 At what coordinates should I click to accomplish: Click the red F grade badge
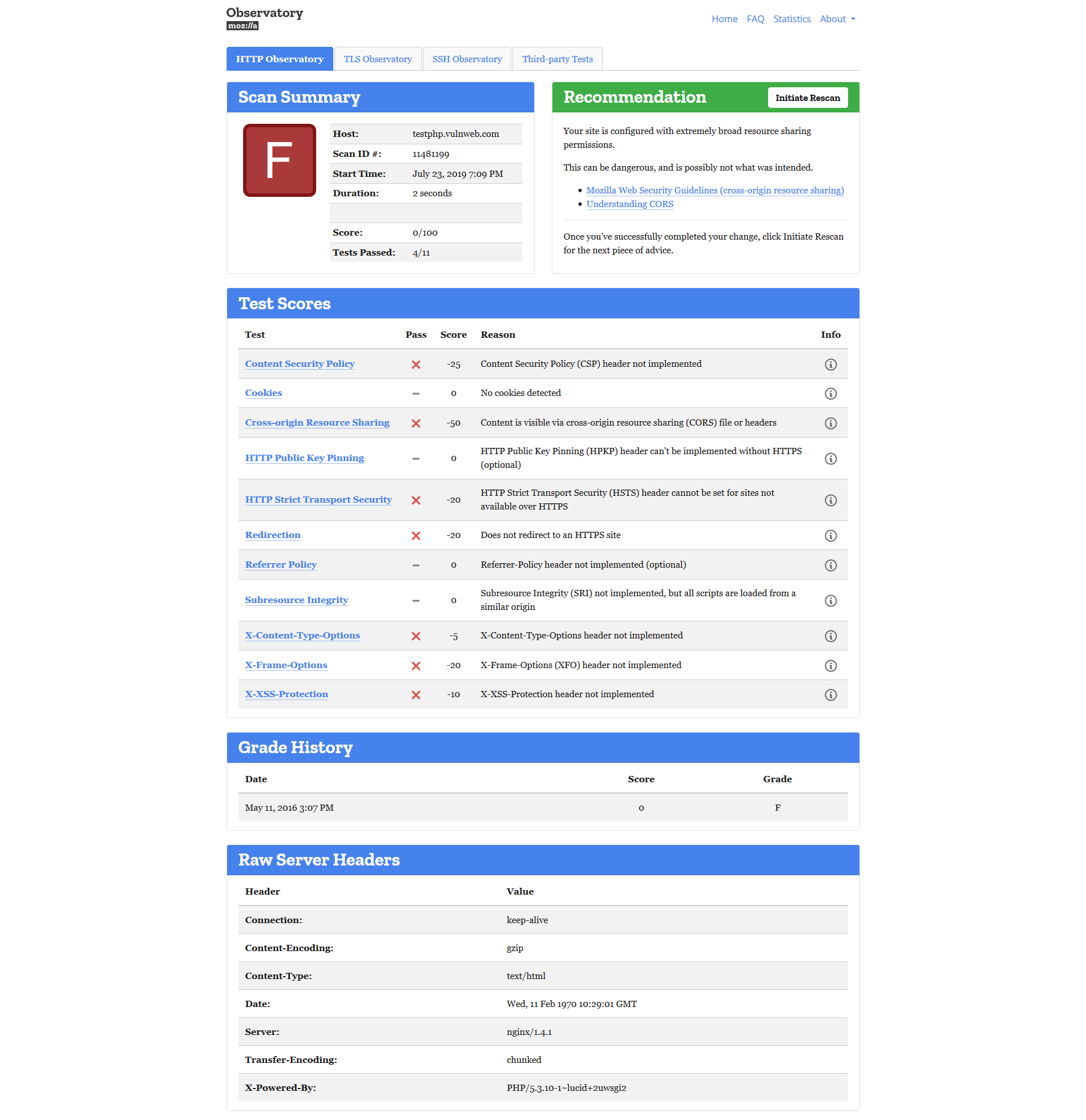(x=279, y=160)
